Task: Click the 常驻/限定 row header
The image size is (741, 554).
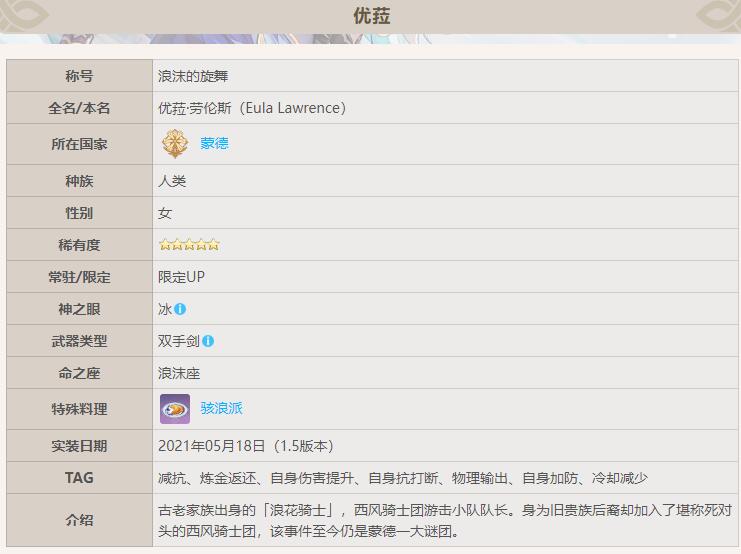Action: tap(79, 277)
